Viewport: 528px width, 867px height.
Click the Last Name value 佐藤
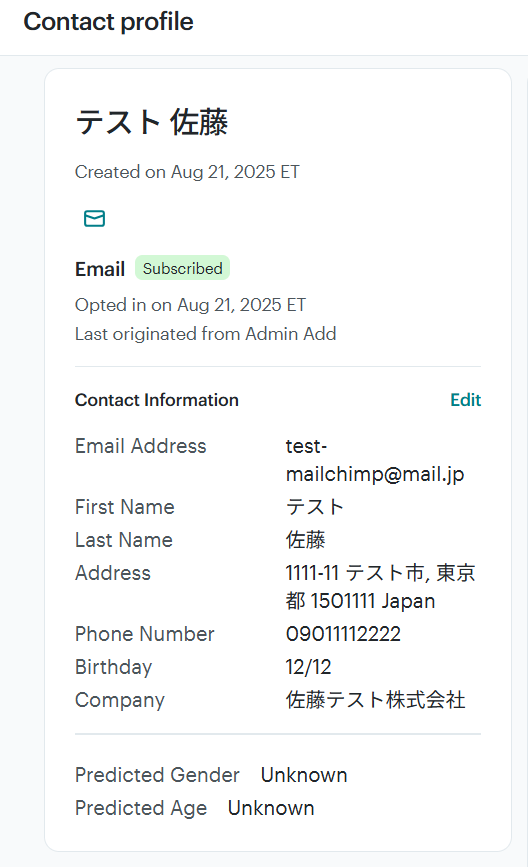[305, 540]
